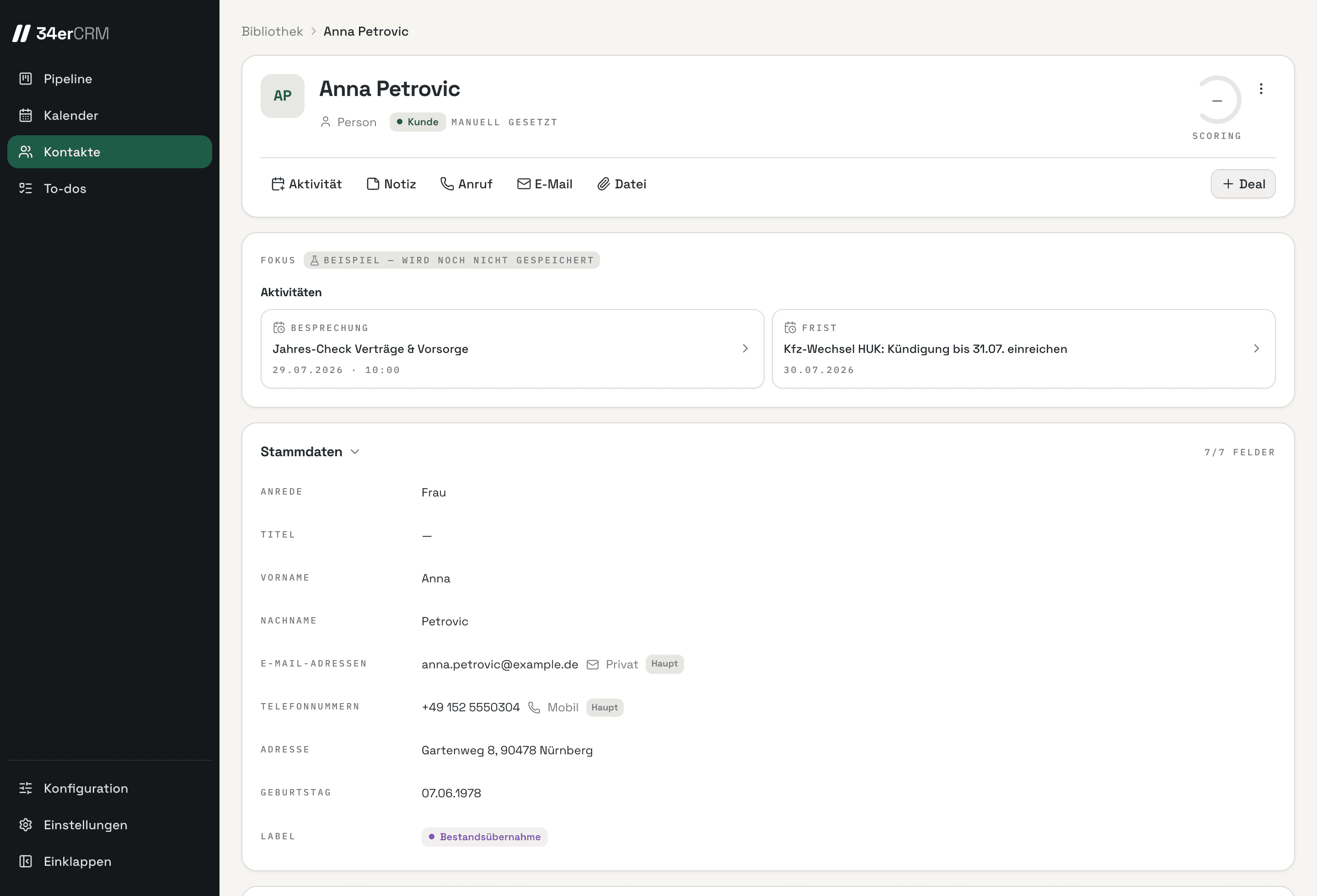
Task: Click the Beispiel flask icon badge
Action: tap(452, 260)
